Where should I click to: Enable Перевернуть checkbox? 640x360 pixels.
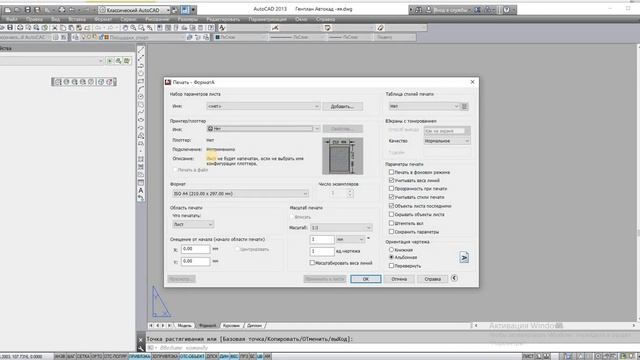[x=391, y=266]
